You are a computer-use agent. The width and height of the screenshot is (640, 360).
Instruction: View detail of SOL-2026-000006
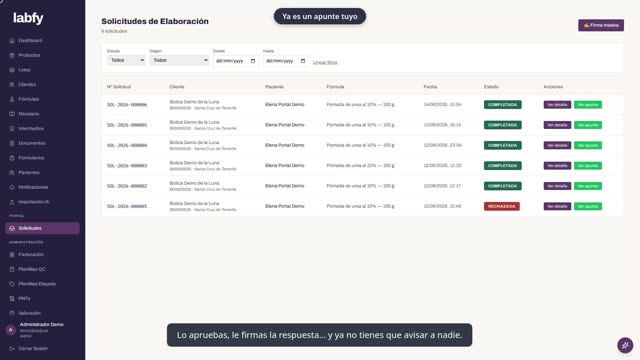(557, 105)
